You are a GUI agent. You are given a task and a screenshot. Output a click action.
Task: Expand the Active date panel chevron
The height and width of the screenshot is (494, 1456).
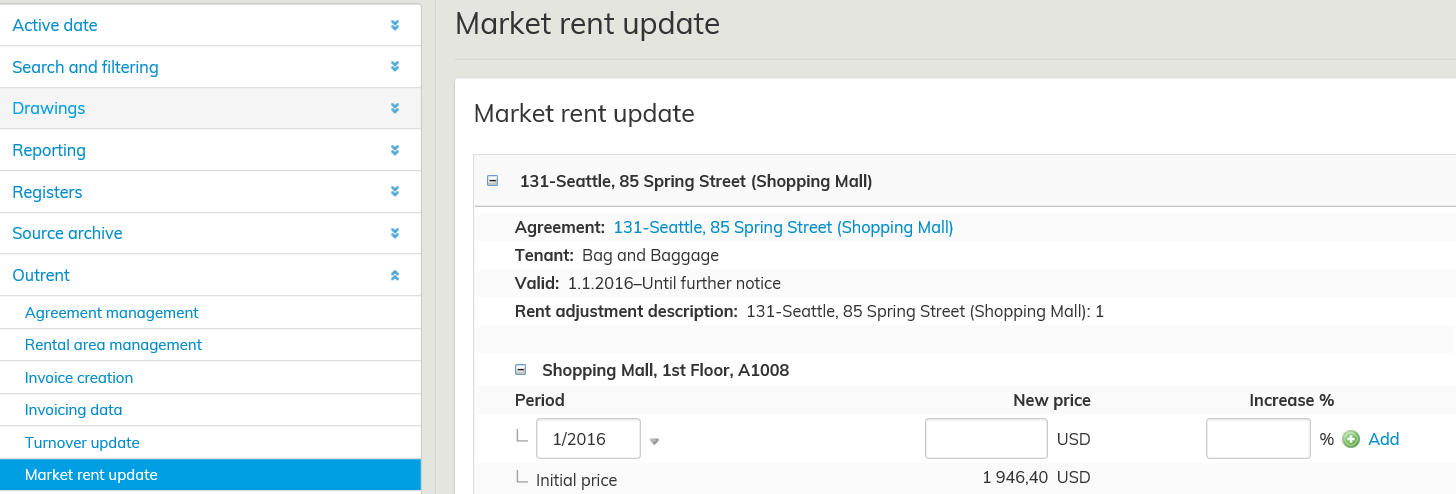395,25
